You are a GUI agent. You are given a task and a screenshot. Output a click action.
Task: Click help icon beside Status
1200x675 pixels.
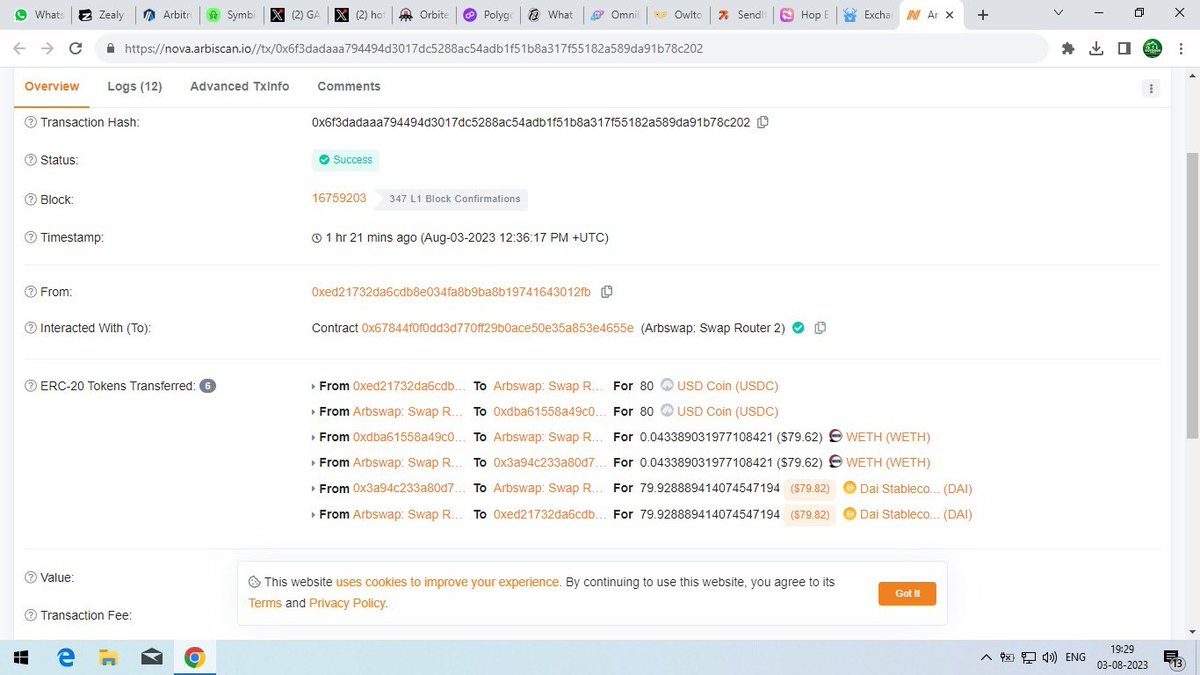31,160
